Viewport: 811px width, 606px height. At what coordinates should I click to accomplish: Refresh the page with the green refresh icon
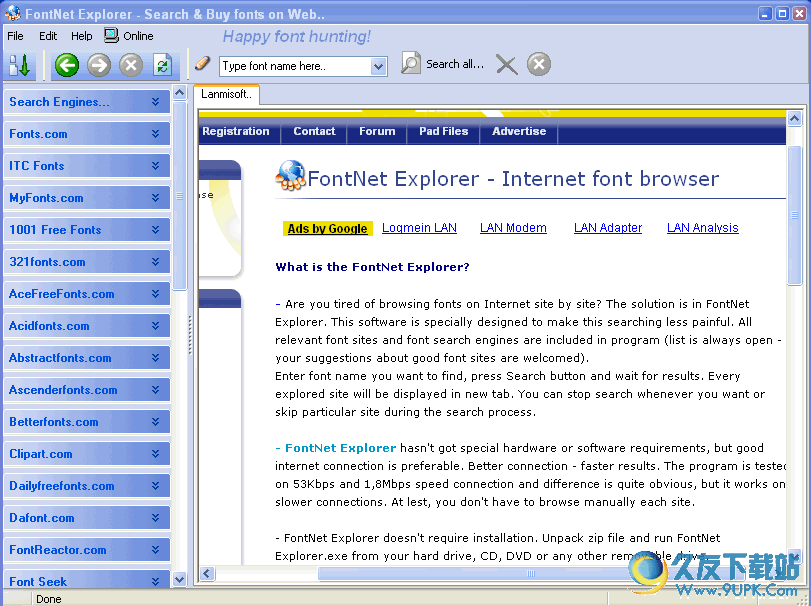[162, 66]
